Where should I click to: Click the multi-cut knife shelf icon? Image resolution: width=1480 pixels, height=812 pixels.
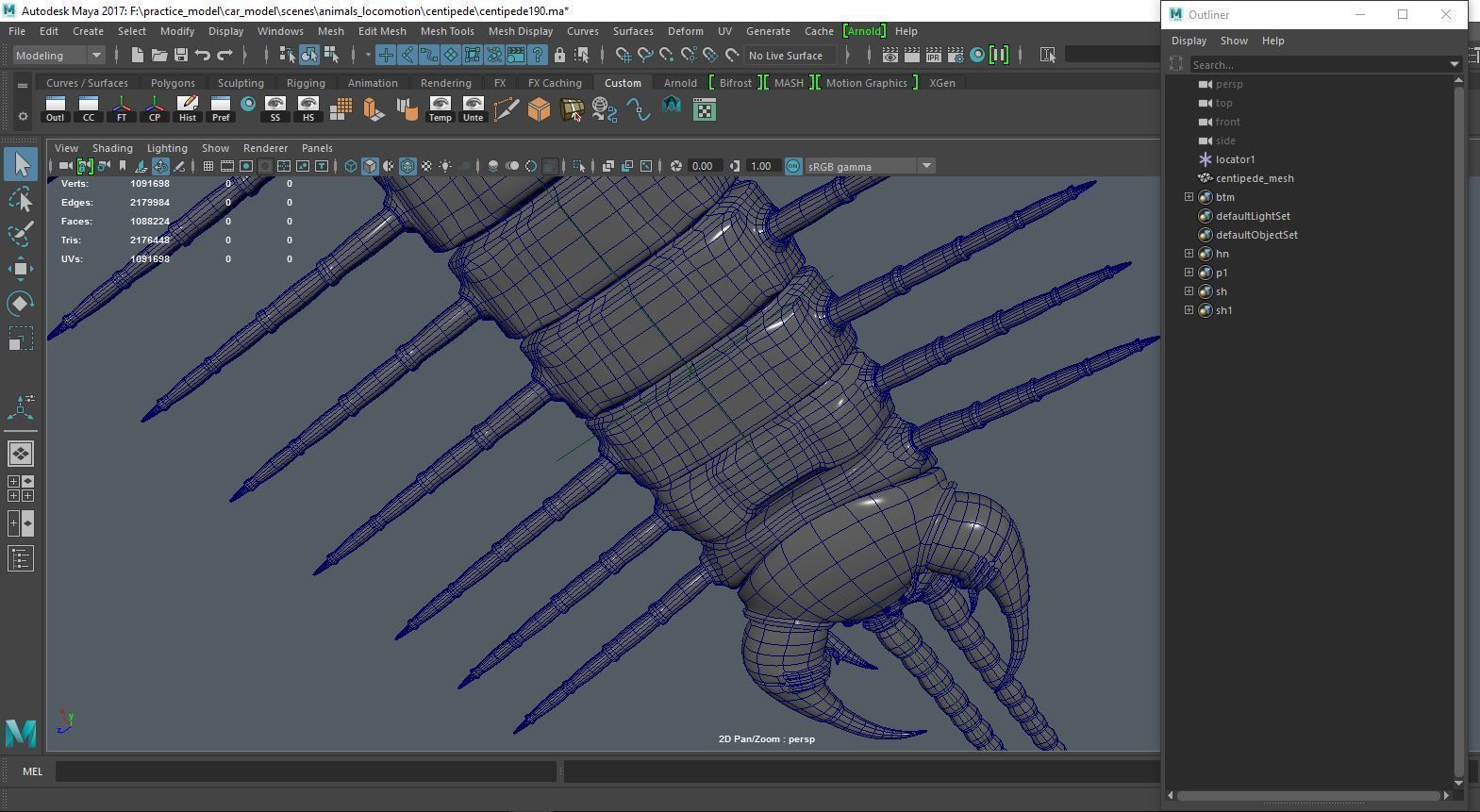click(506, 109)
